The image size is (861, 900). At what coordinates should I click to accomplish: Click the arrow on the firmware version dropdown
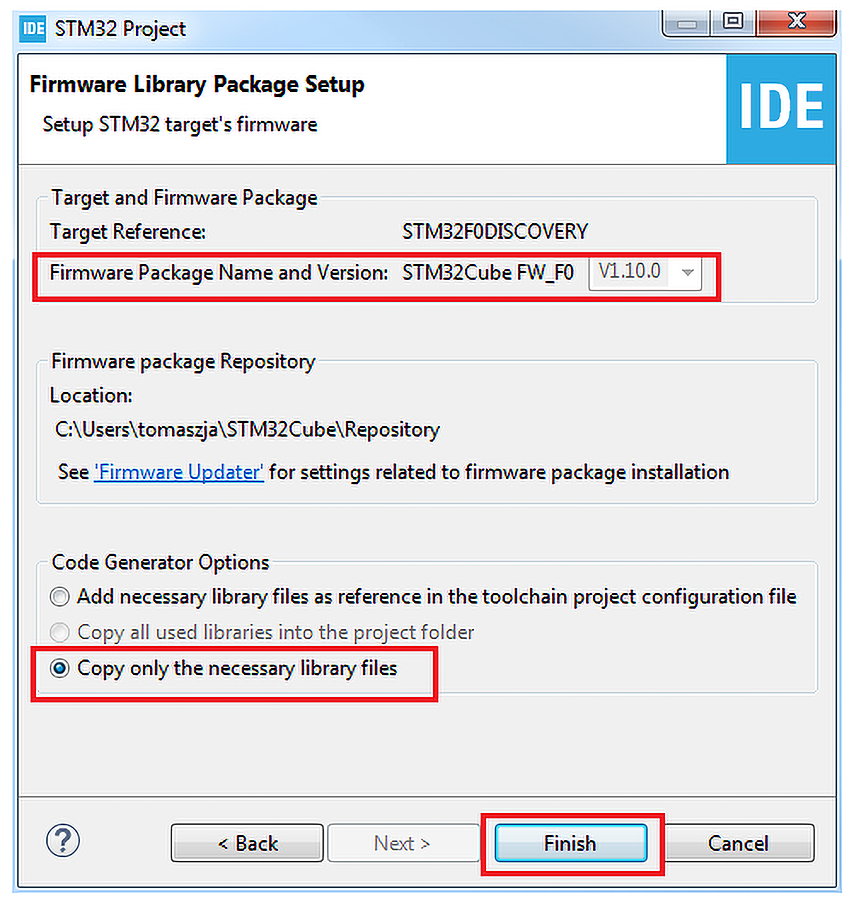[x=687, y=272]
